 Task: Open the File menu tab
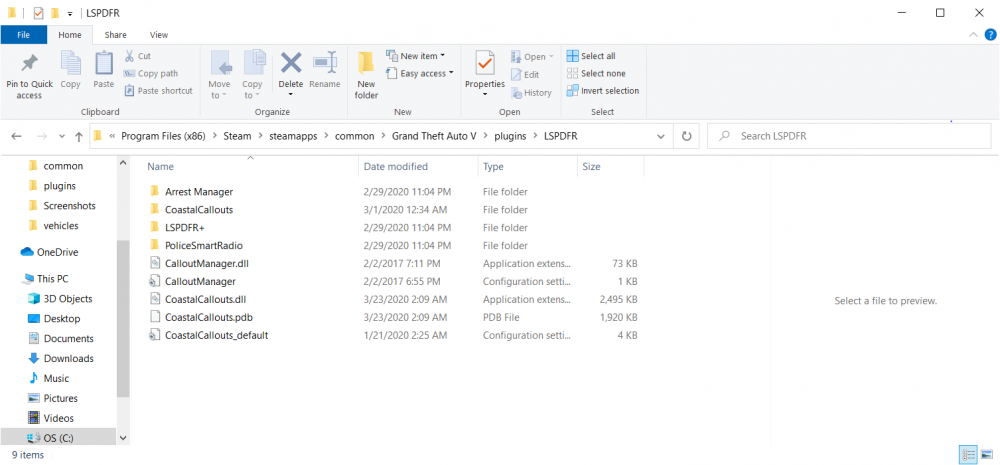point(22,35)
